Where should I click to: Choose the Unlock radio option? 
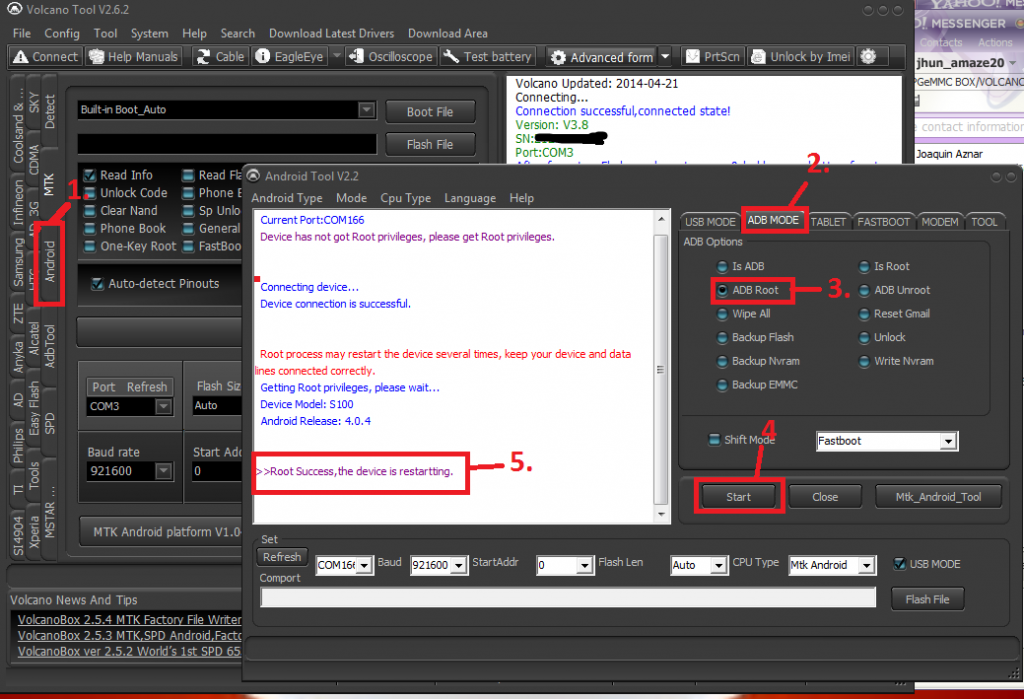click(x=864, y=338)
